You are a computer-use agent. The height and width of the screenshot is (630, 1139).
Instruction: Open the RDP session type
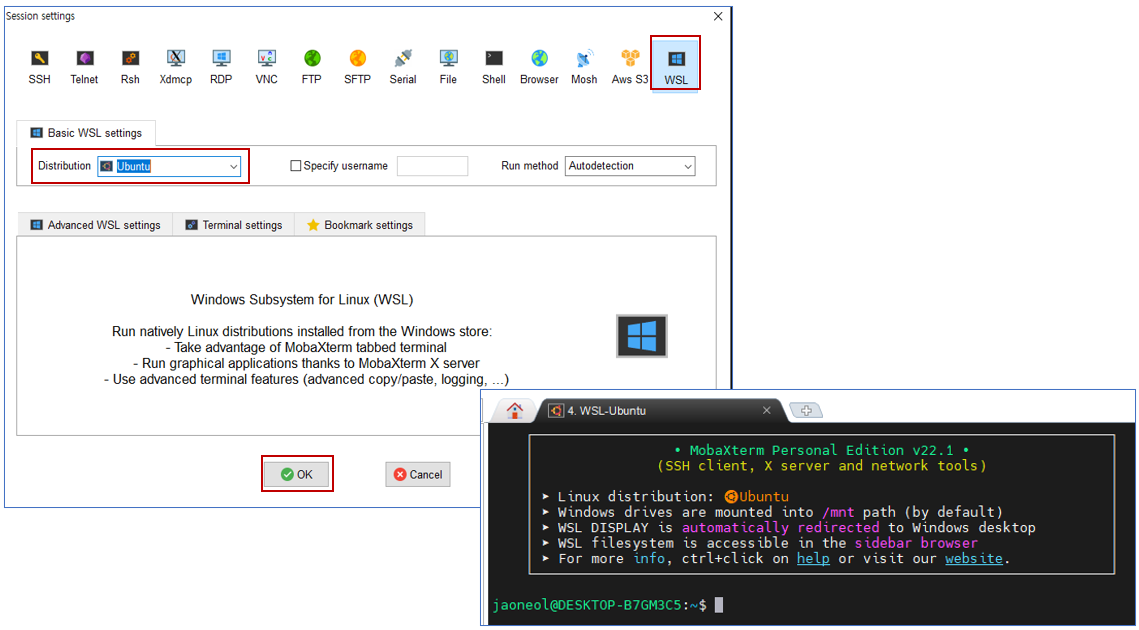[x=221, y=67]
